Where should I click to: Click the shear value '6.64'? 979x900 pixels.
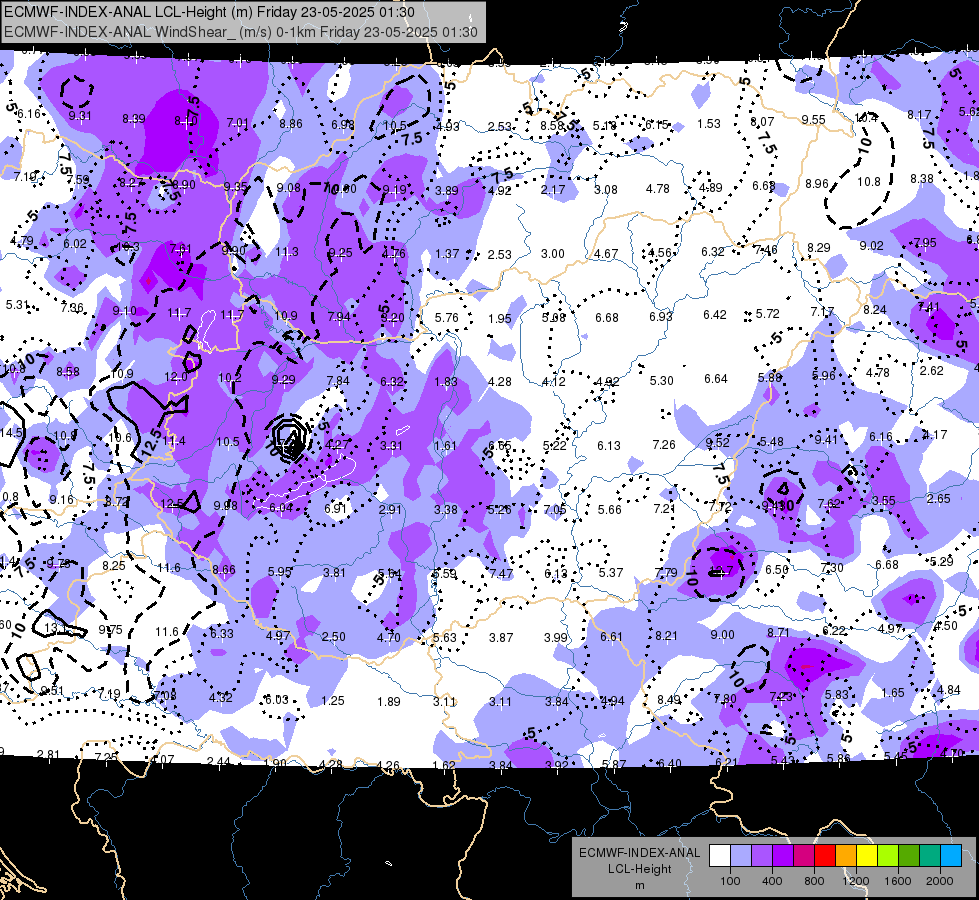[x=716, y=378]
